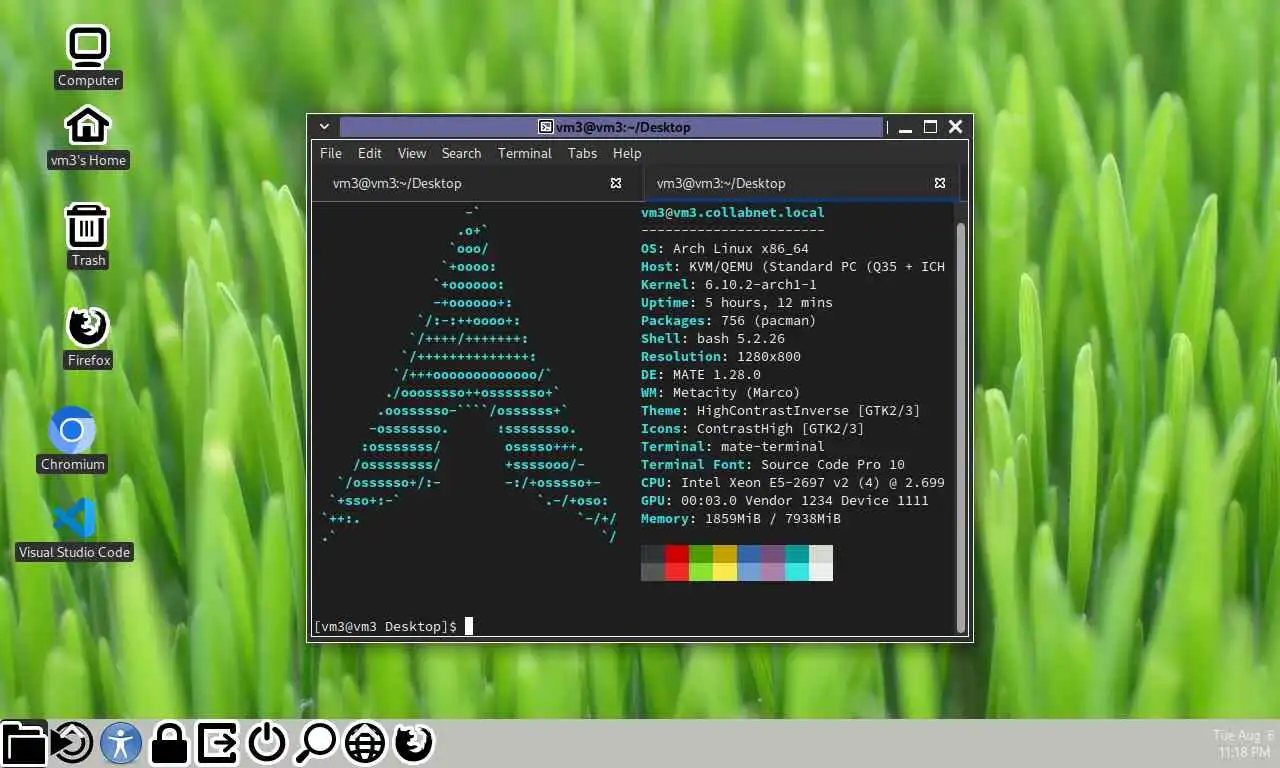Open the globe web browser icon in the panel
The image size is (1280, 768).
365,743
